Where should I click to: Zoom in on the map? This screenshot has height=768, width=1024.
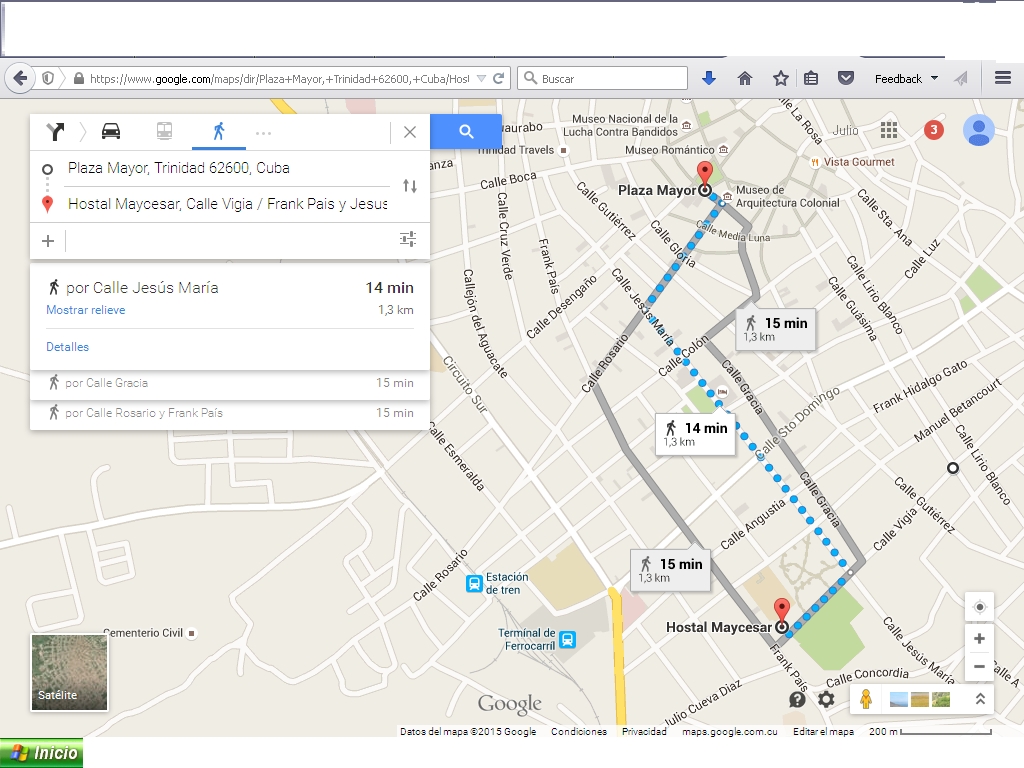[980, 639]
